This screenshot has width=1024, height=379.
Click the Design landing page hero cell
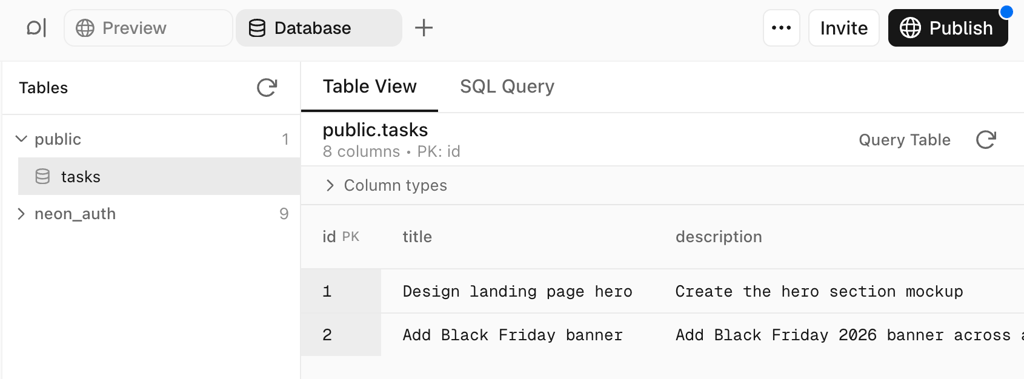pyautogui.click(x=517, y=291)
